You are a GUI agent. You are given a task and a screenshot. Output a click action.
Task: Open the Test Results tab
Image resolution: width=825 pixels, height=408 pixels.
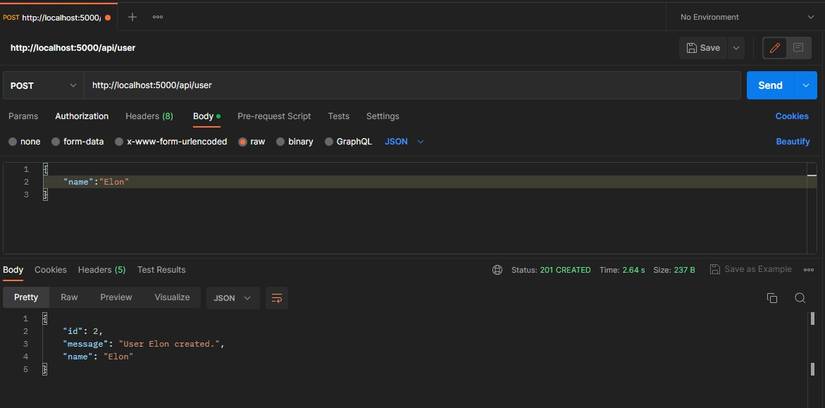162,270
